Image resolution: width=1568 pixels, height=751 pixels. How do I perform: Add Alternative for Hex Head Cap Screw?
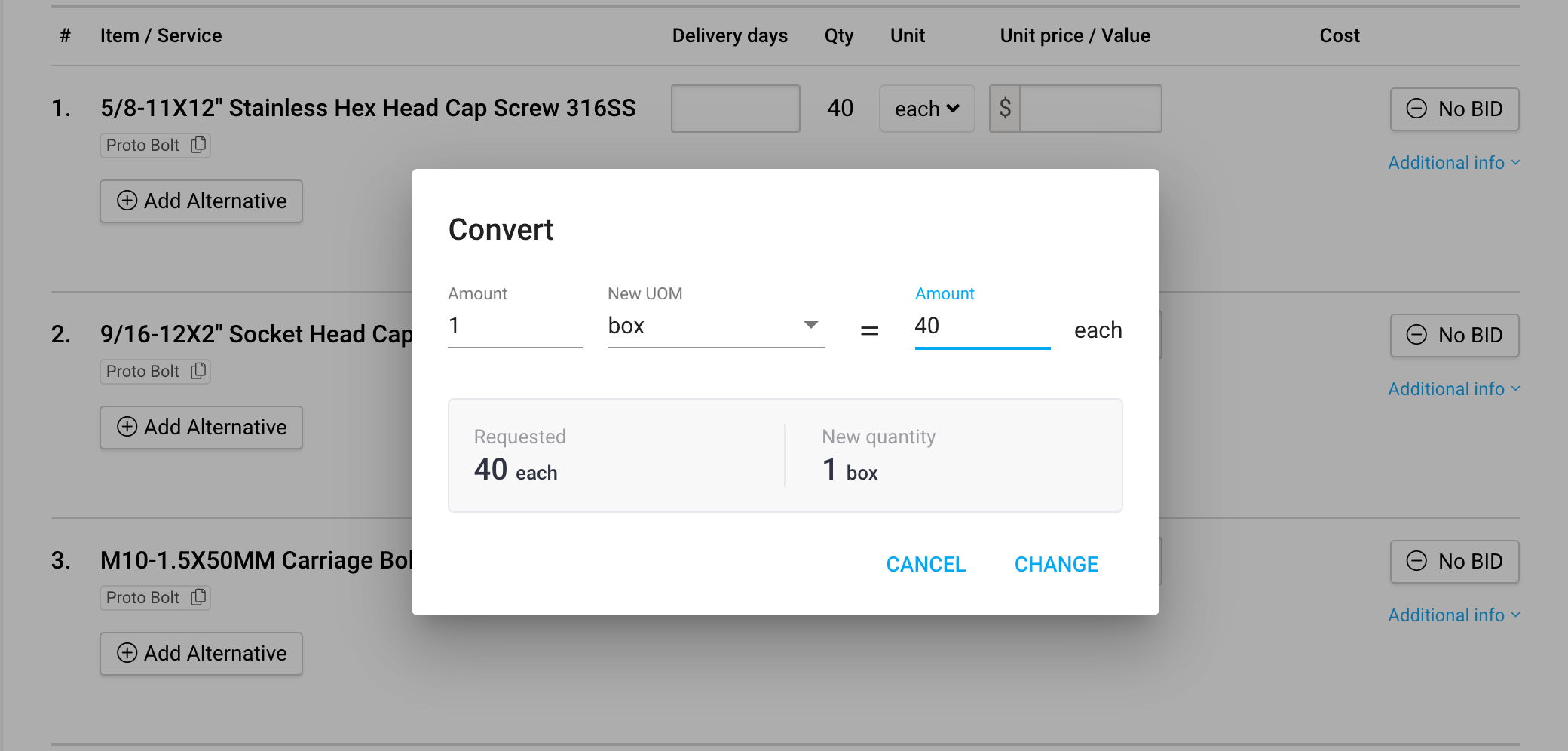click(201, 201)
